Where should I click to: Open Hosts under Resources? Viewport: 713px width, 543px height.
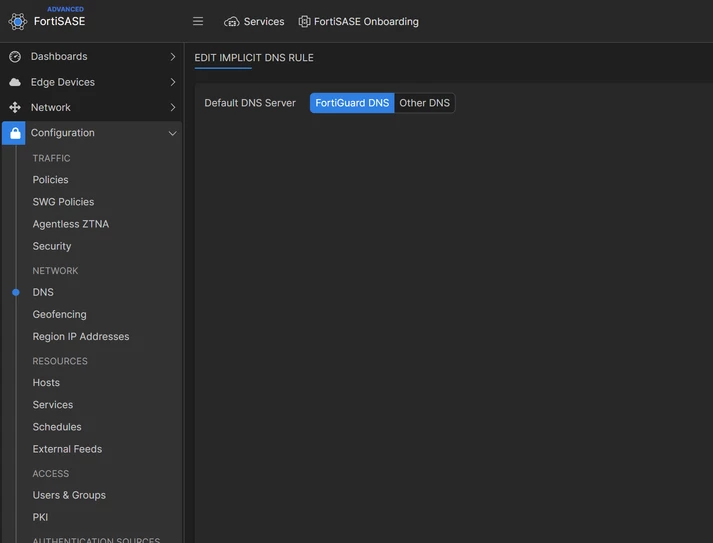pos(46,382)
